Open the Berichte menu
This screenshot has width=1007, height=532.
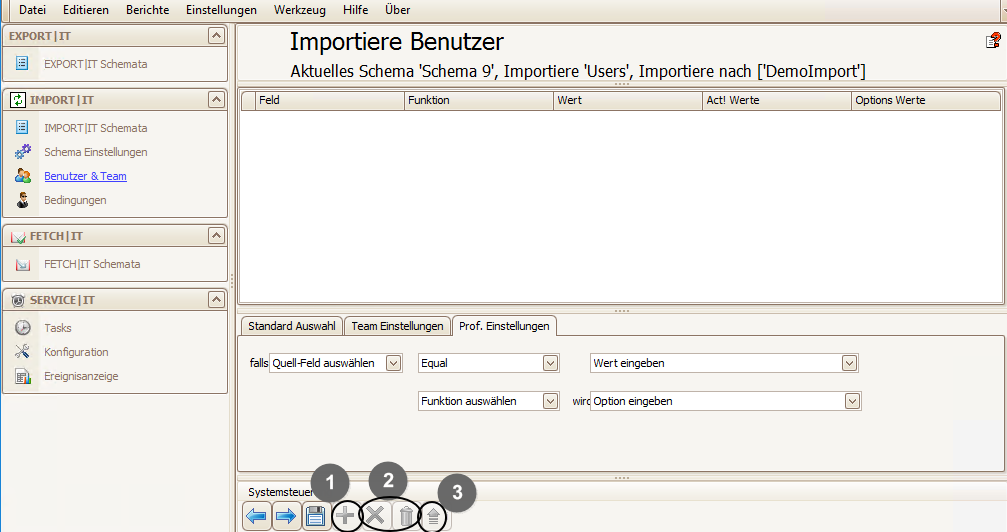tap(147, 10)
